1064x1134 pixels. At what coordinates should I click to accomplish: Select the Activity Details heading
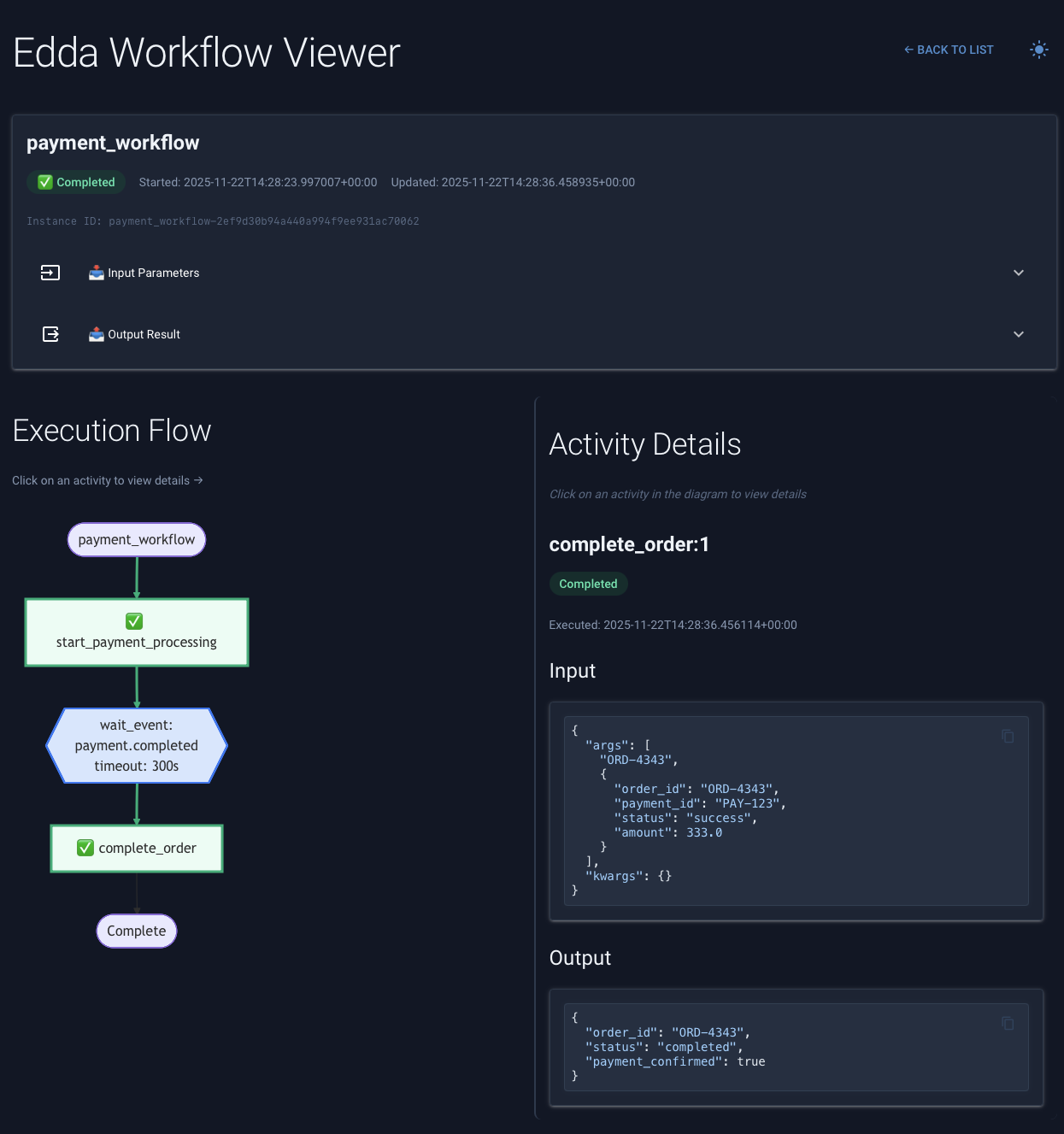point(645,444)
